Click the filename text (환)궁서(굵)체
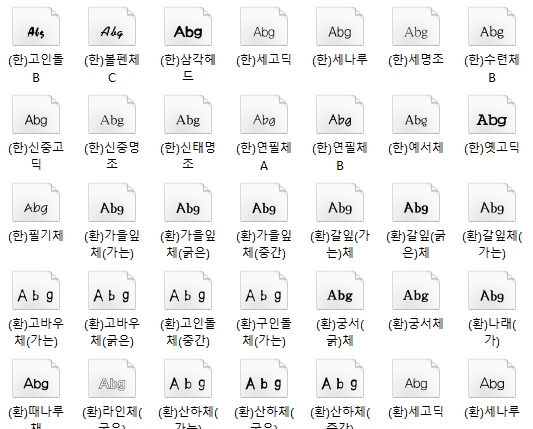The width and height of the screenshot is (533, 429). tap(340, 332)
